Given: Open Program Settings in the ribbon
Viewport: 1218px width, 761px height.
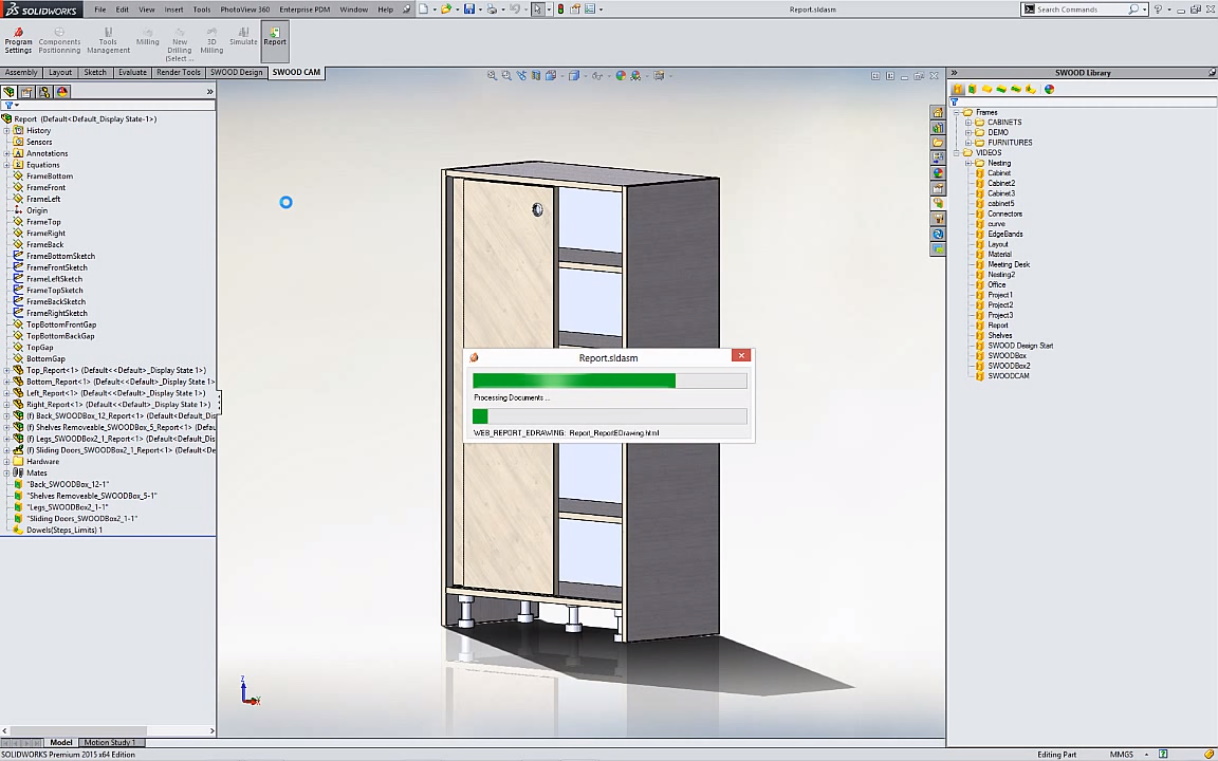Looking at the screenshot, I should pos(18,40).
